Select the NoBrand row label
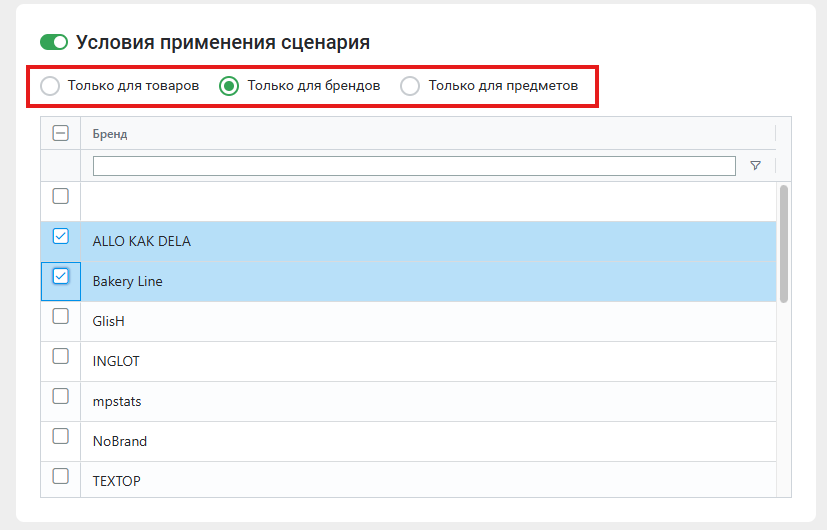The image size is (827, 530). [119, 441]
